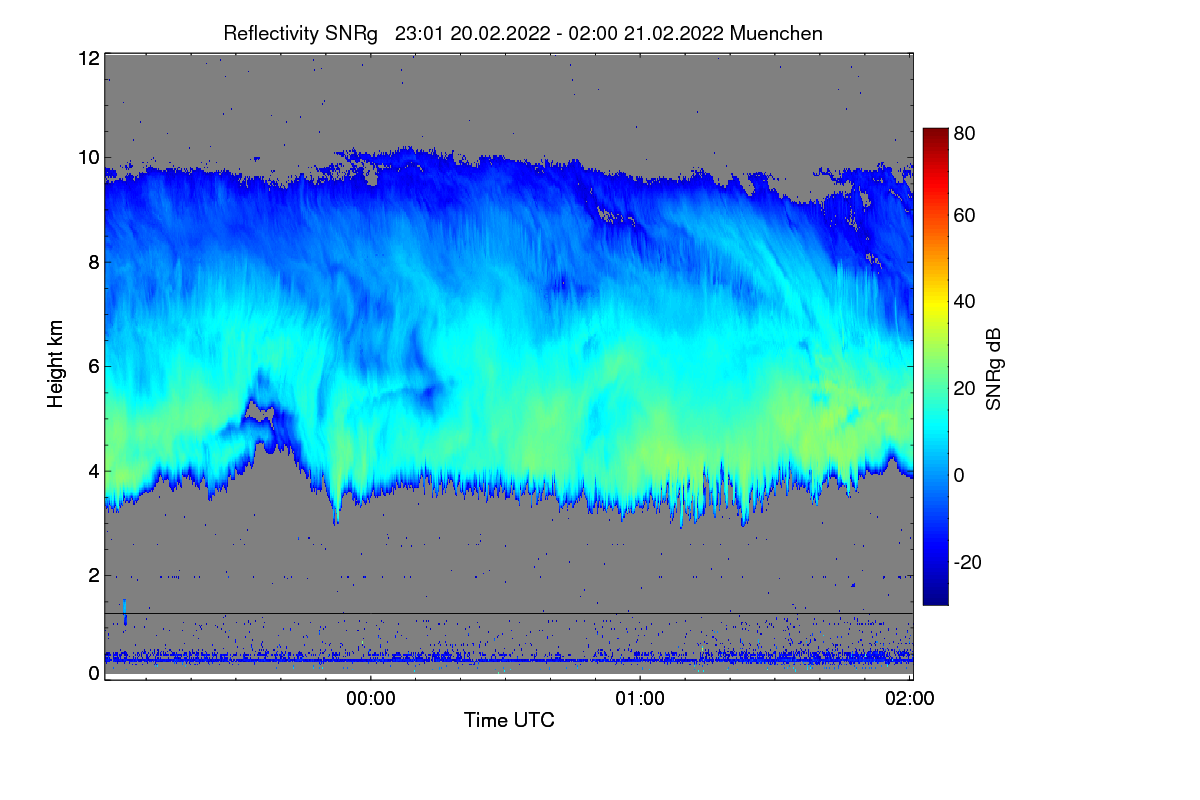Click the yellow band of the colorbar
Image resolution: width=1200 pixels, height=800 pixels.
[935, 301]
